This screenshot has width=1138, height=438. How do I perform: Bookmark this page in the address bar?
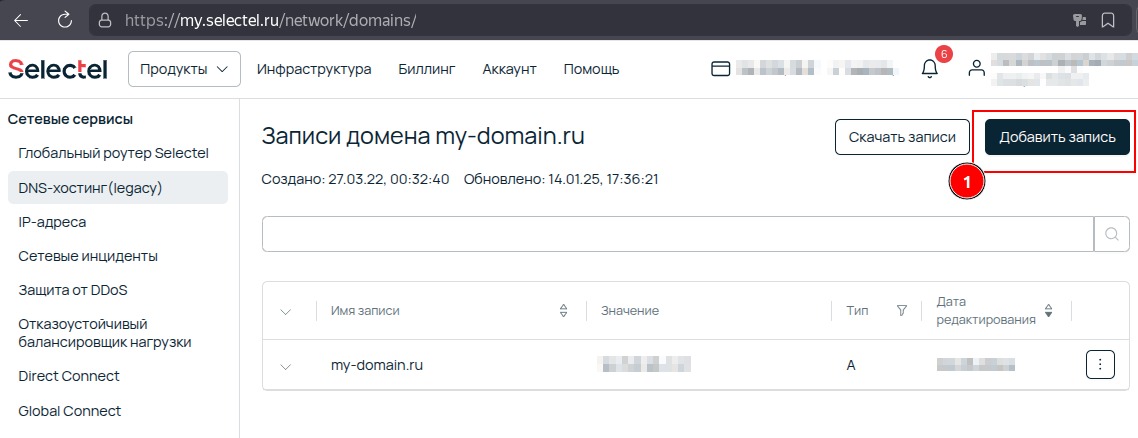pyautogui.click(x=1107, y=19)
